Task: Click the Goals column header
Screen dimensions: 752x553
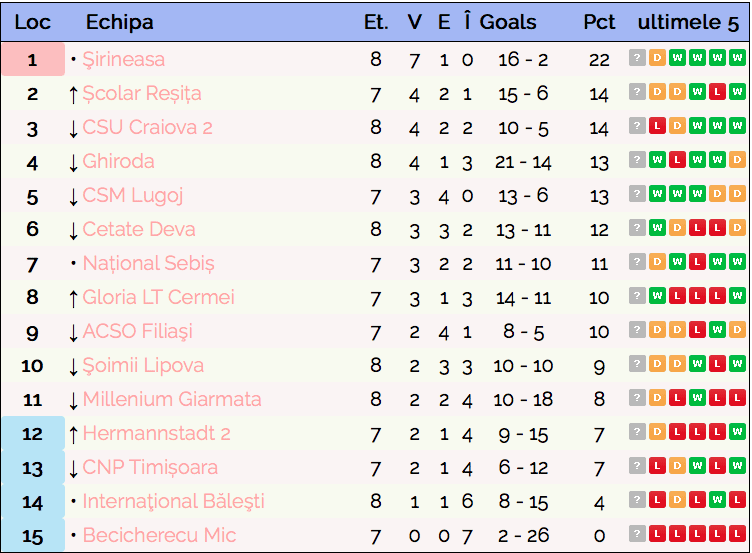Action: (508, 22)
